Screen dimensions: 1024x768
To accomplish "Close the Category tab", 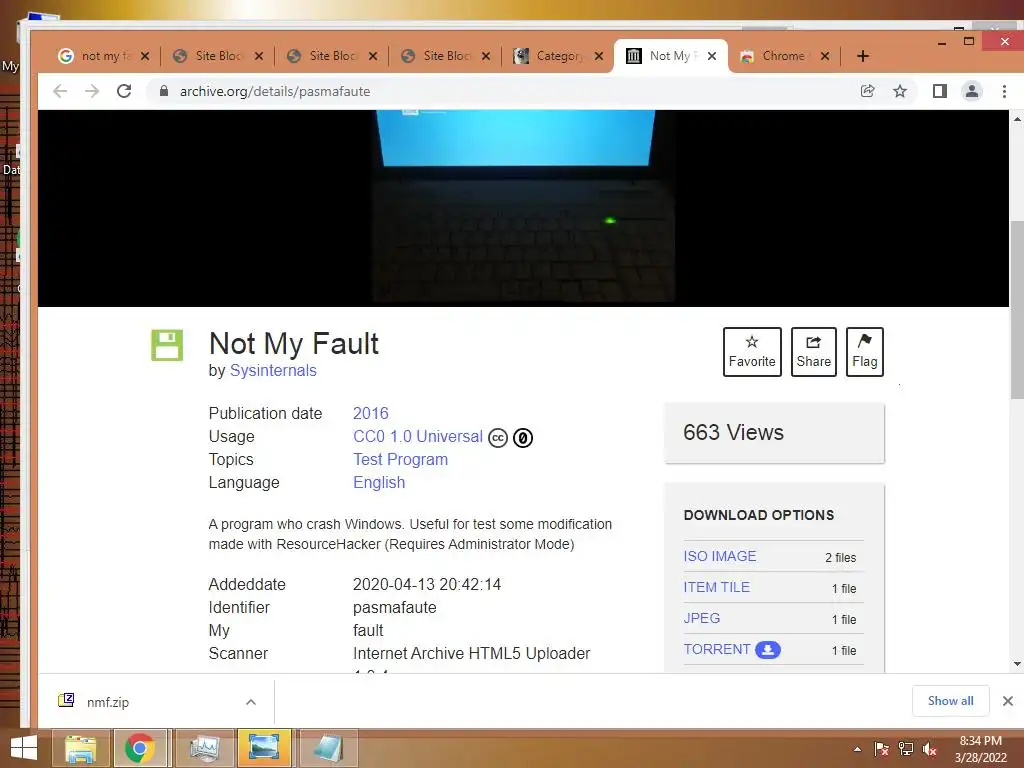I will coord(599,56).
